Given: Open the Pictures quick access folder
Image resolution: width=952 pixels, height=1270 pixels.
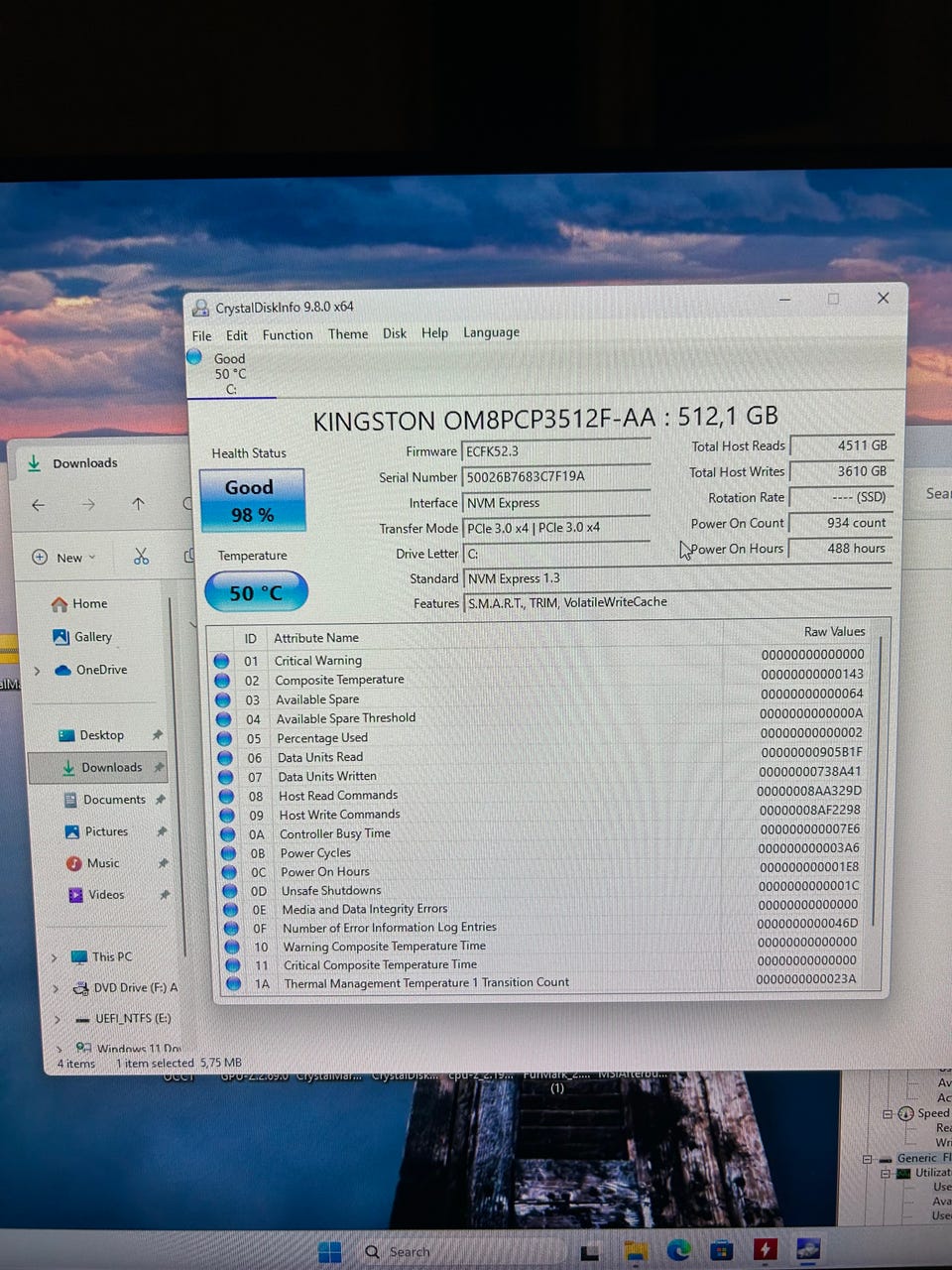Looking at the screenshot, I should pos(96,831).
